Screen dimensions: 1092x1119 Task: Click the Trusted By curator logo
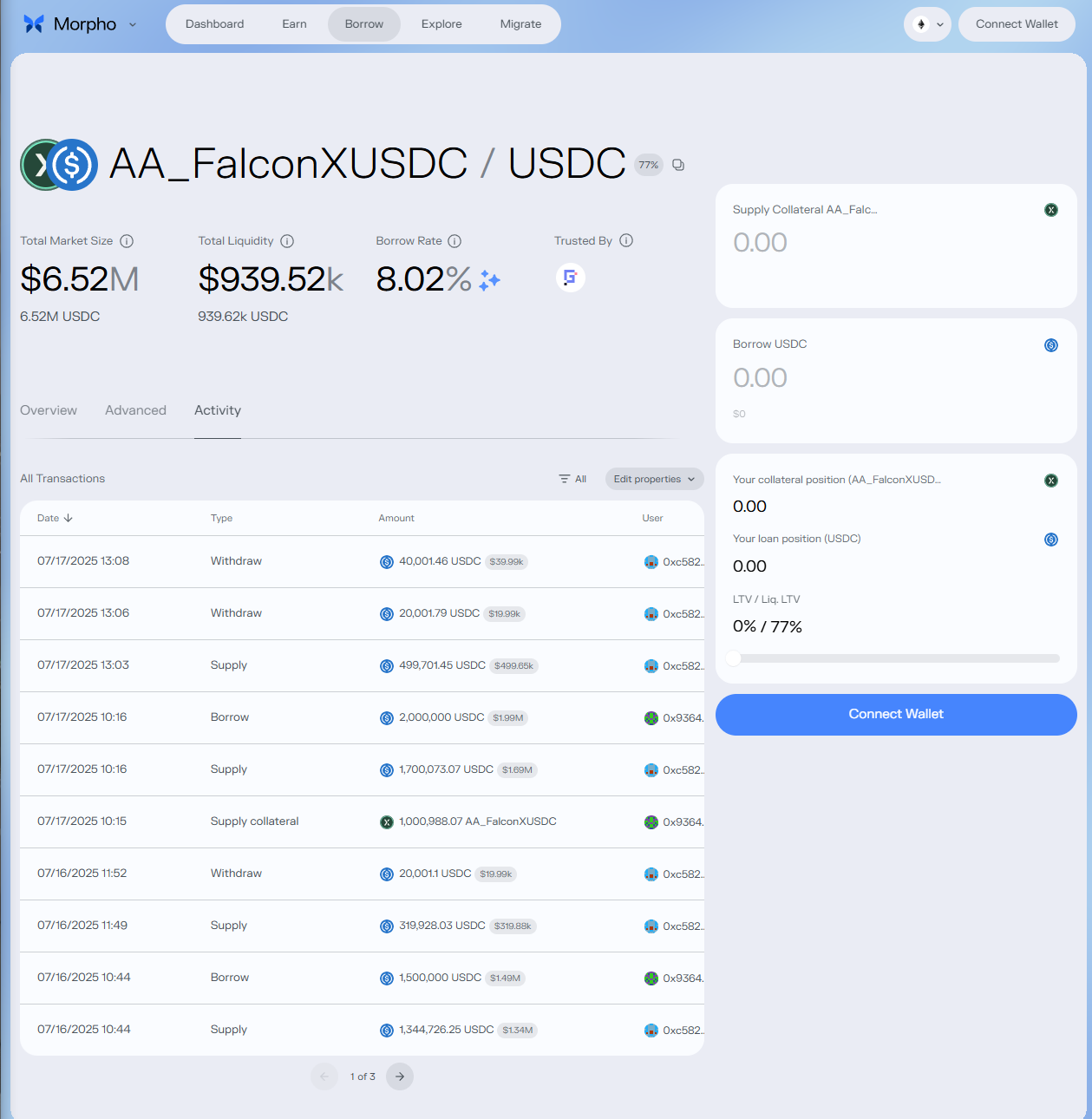570,278
